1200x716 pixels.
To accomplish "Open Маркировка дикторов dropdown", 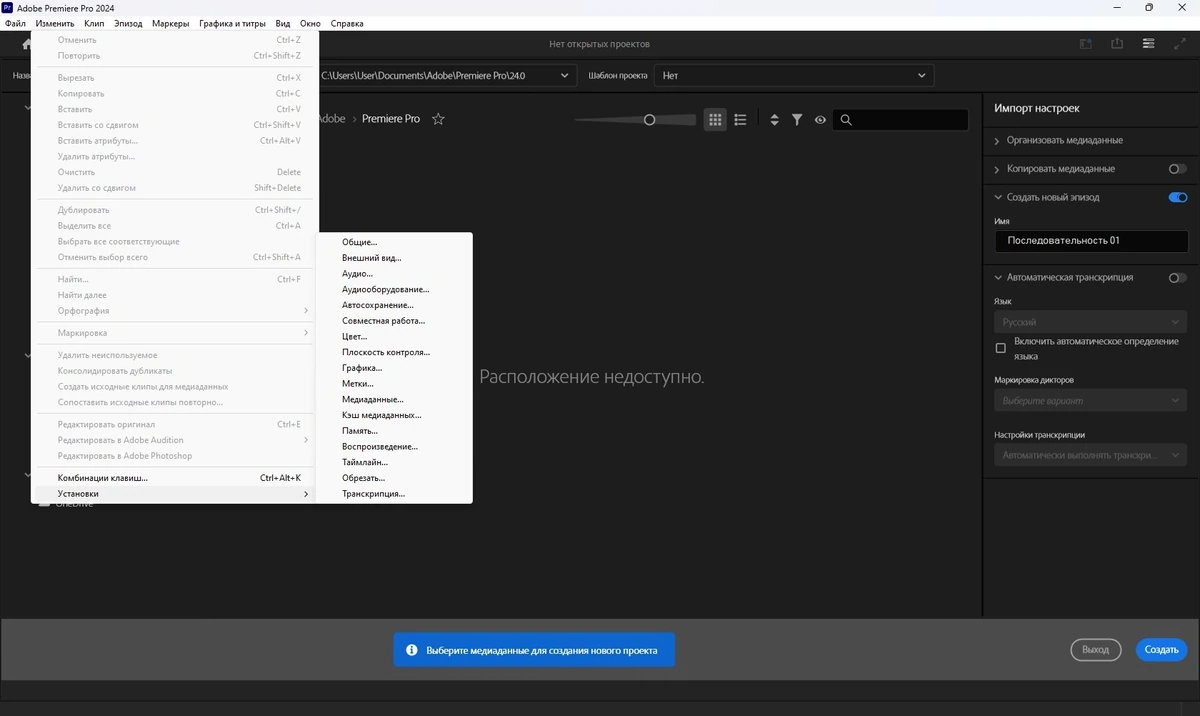I will click(1090, 400).
